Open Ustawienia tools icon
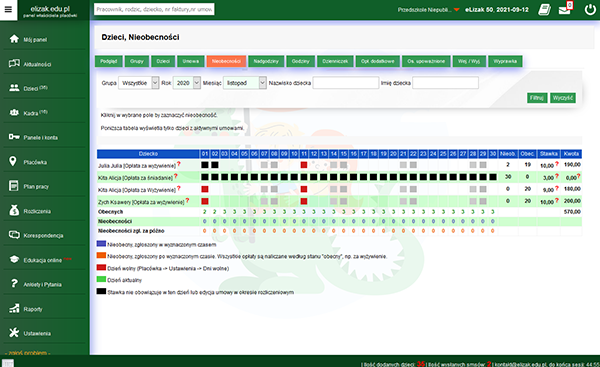Viewport: 600px width, 367px height. pyautogui.click(x=14, y=333)
